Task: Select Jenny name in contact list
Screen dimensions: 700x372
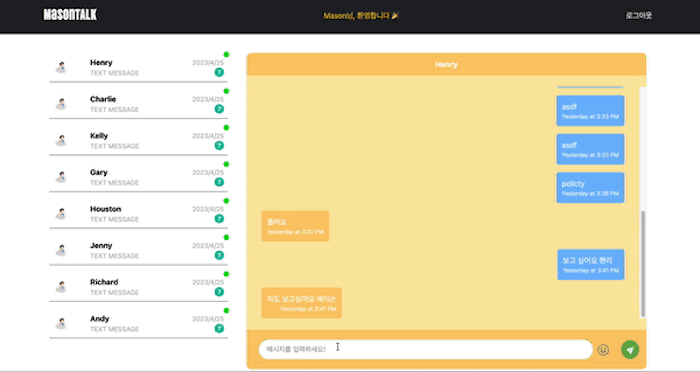Action: point(101,246)
